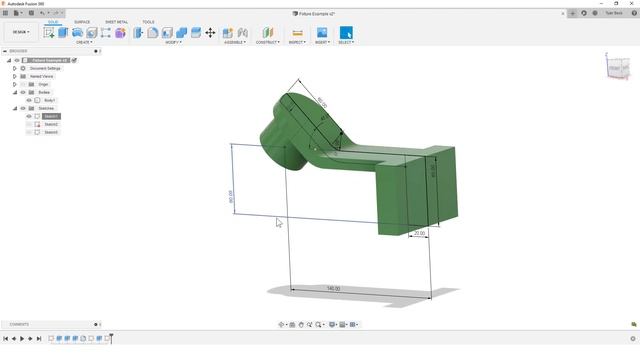This screenshot has height=360, width=640.
Task: Open the INSPECT dropdown menu
Action: click(297, 42)
